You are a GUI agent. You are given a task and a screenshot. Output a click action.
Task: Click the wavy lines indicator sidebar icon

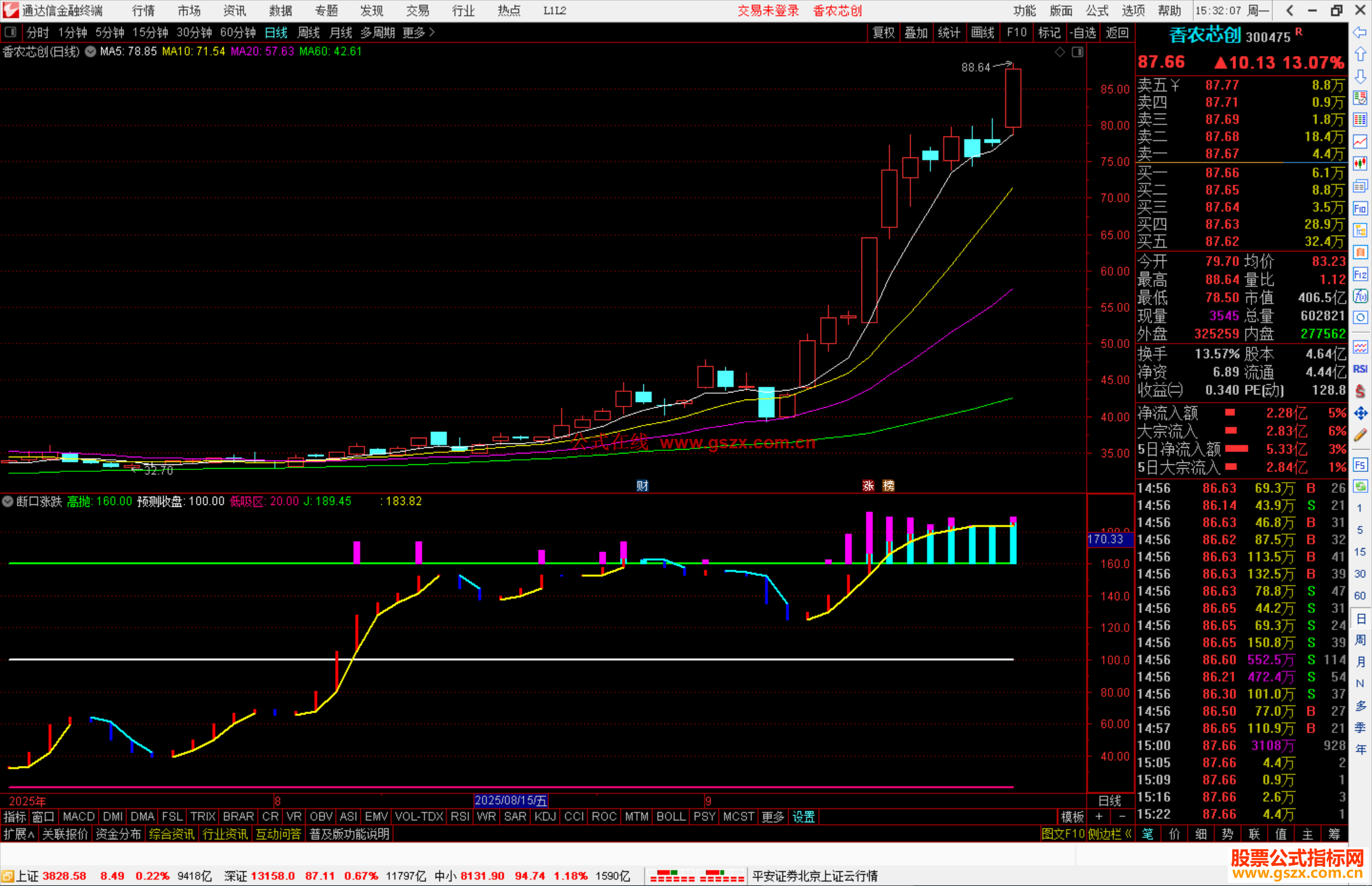click(1360, 347)
